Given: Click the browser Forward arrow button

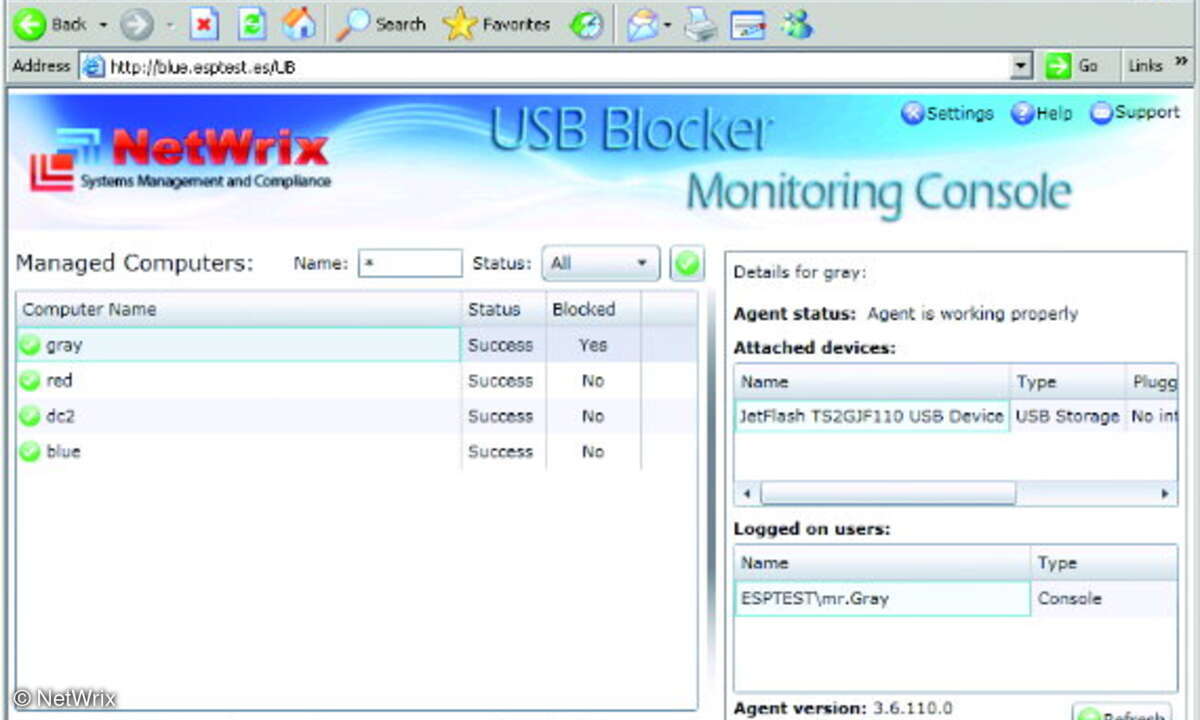Looking at the screenshot, I should (137, 24).
